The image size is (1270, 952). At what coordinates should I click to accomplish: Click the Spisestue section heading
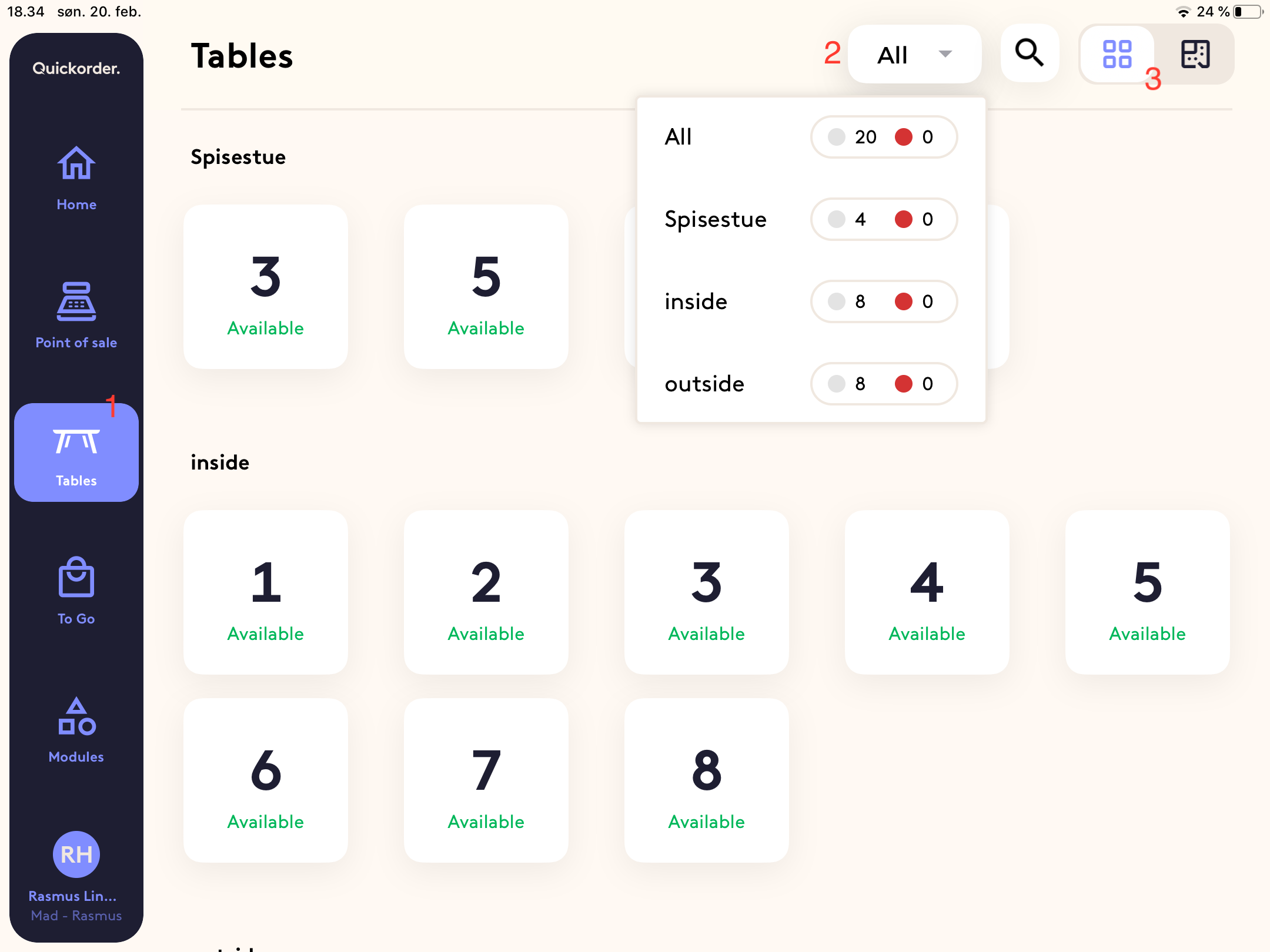pos(238,157)
